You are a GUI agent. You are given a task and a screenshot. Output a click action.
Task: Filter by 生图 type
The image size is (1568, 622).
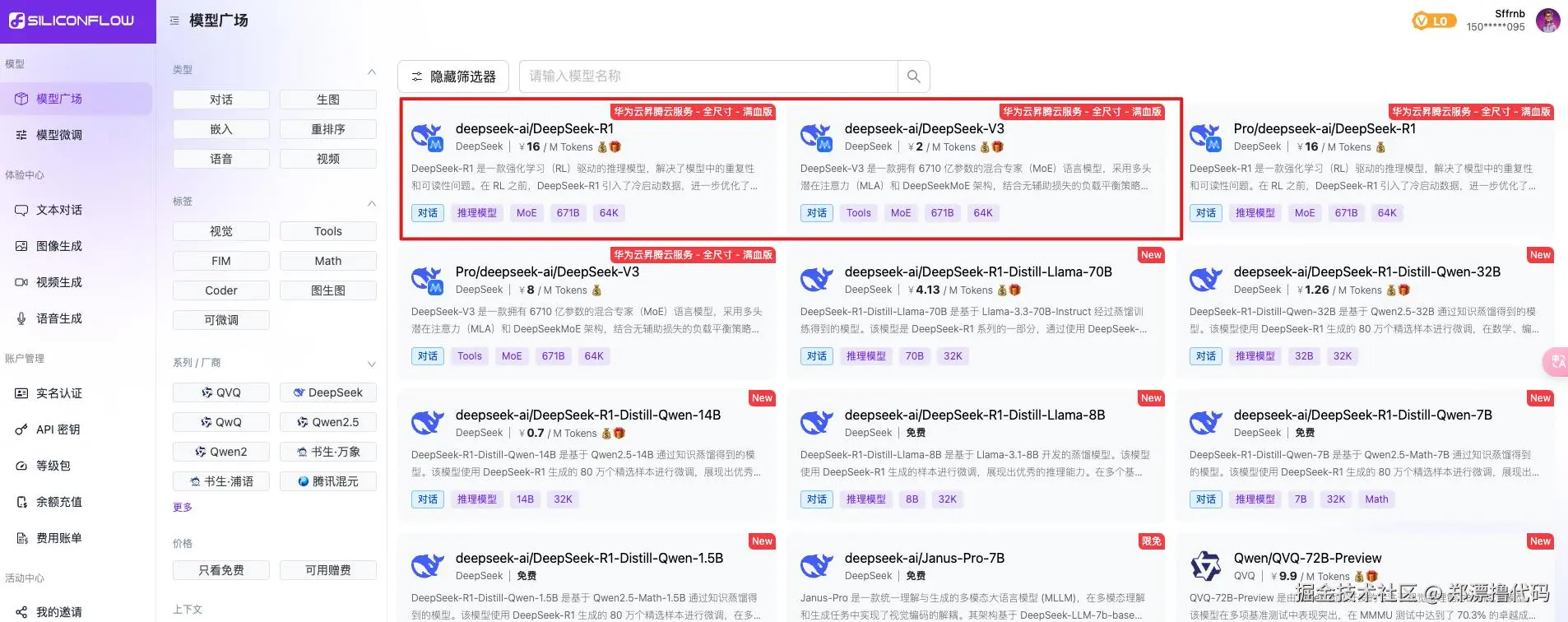[x=328, y=100]
